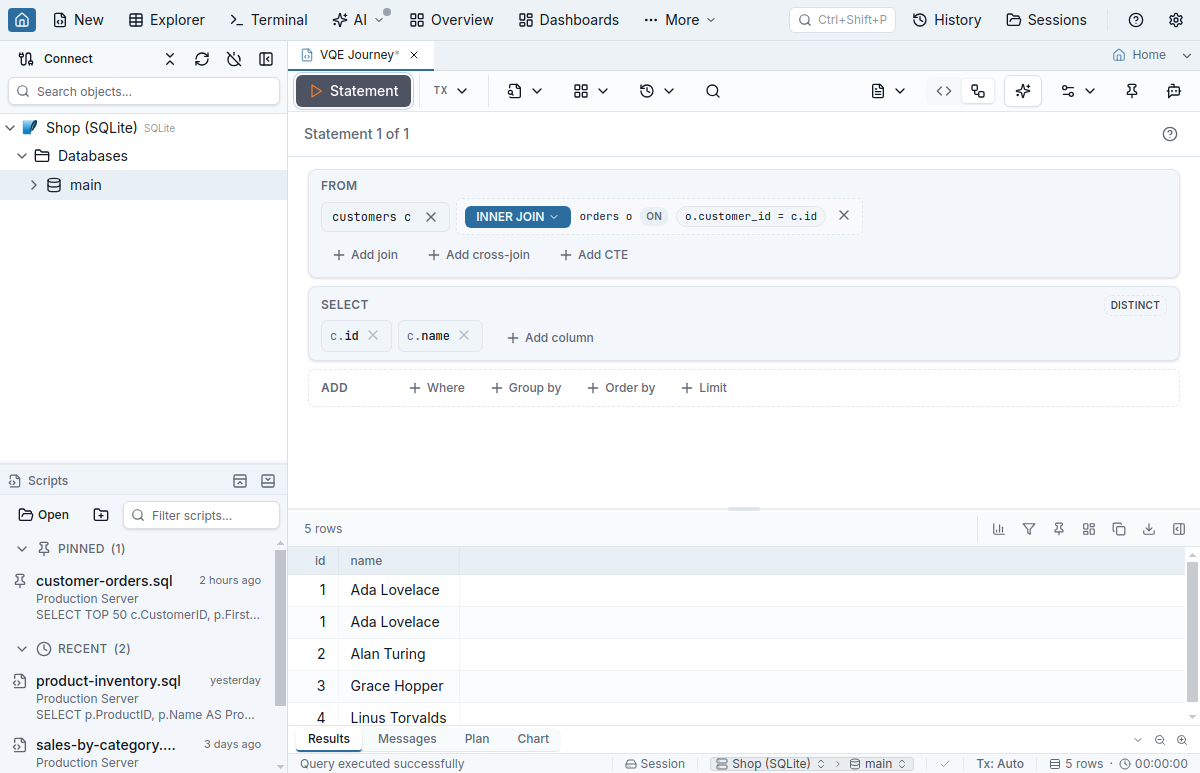Toggle the results side panel icon

(x=1179, y=529)
